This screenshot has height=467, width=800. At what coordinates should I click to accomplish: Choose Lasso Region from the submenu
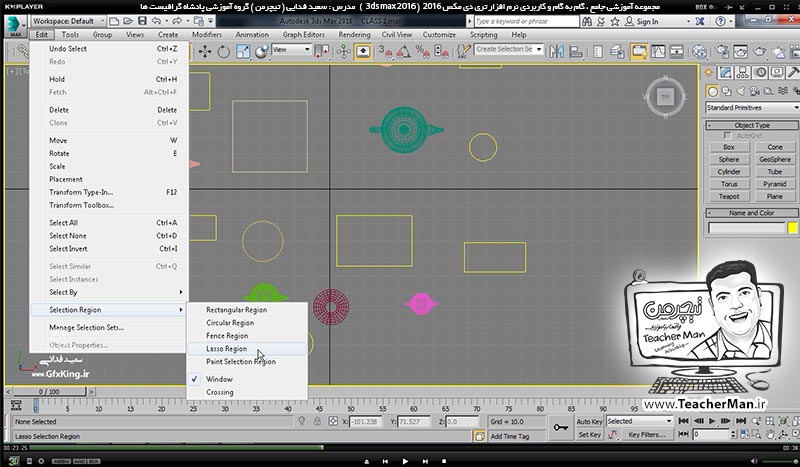point(247,349)
